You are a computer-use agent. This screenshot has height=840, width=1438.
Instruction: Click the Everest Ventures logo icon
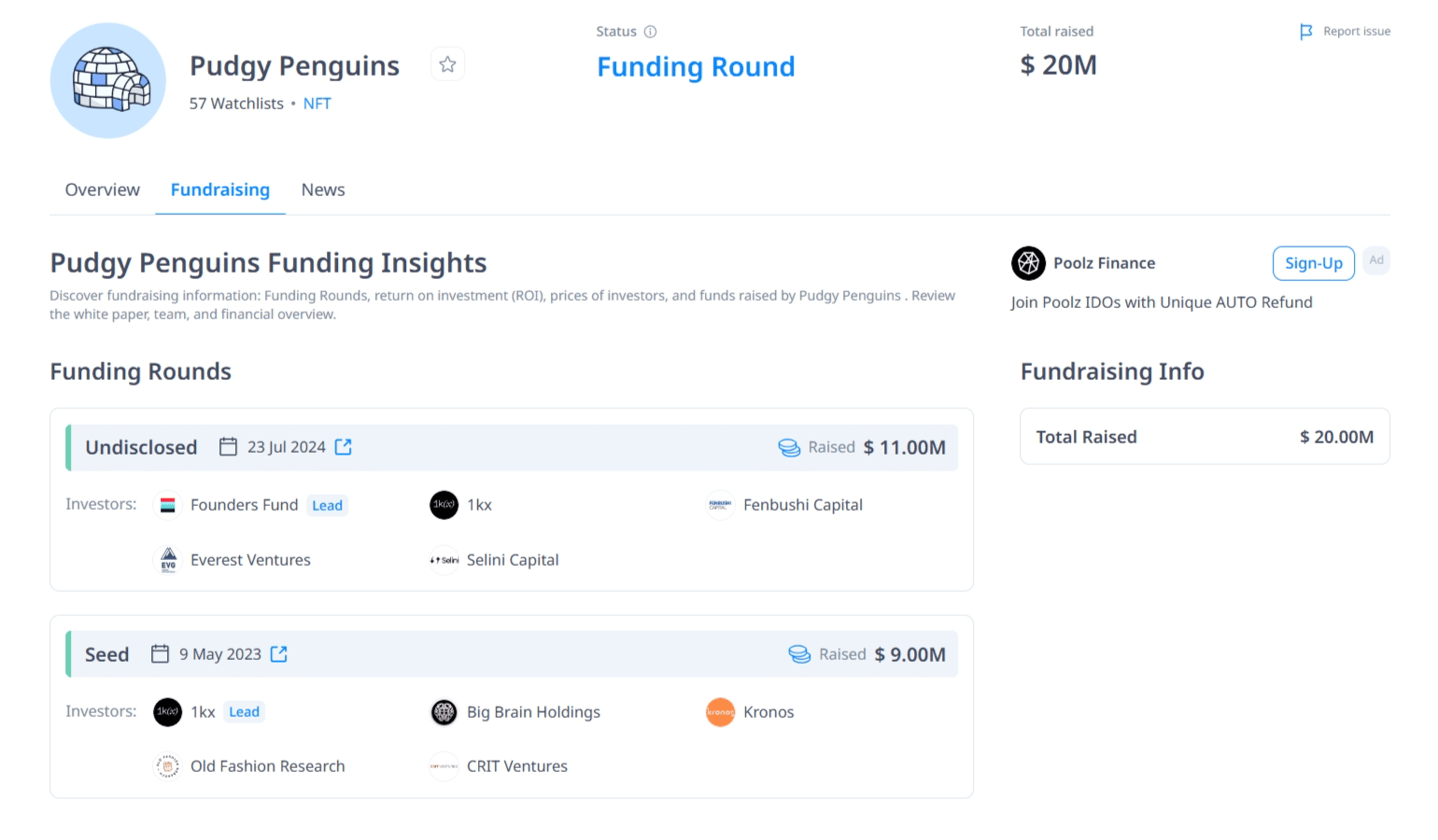point(168,560)
